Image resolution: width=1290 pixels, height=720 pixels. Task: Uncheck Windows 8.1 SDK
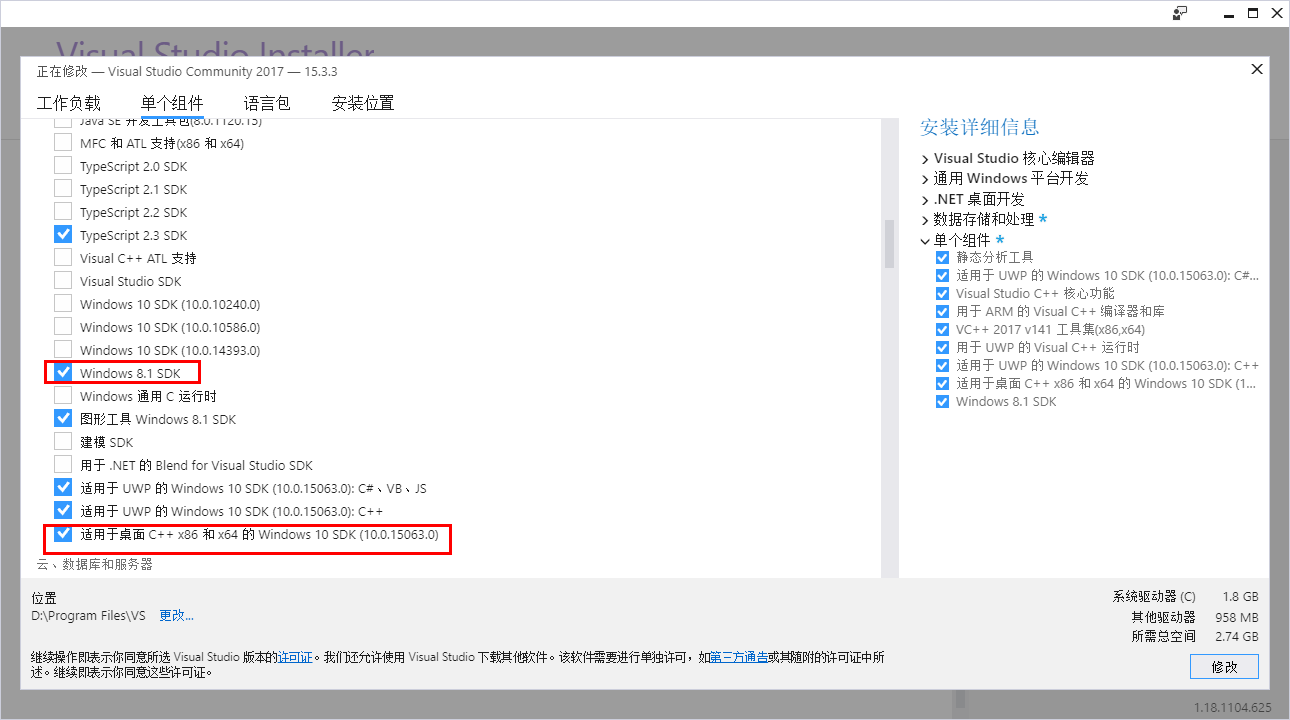63,372
